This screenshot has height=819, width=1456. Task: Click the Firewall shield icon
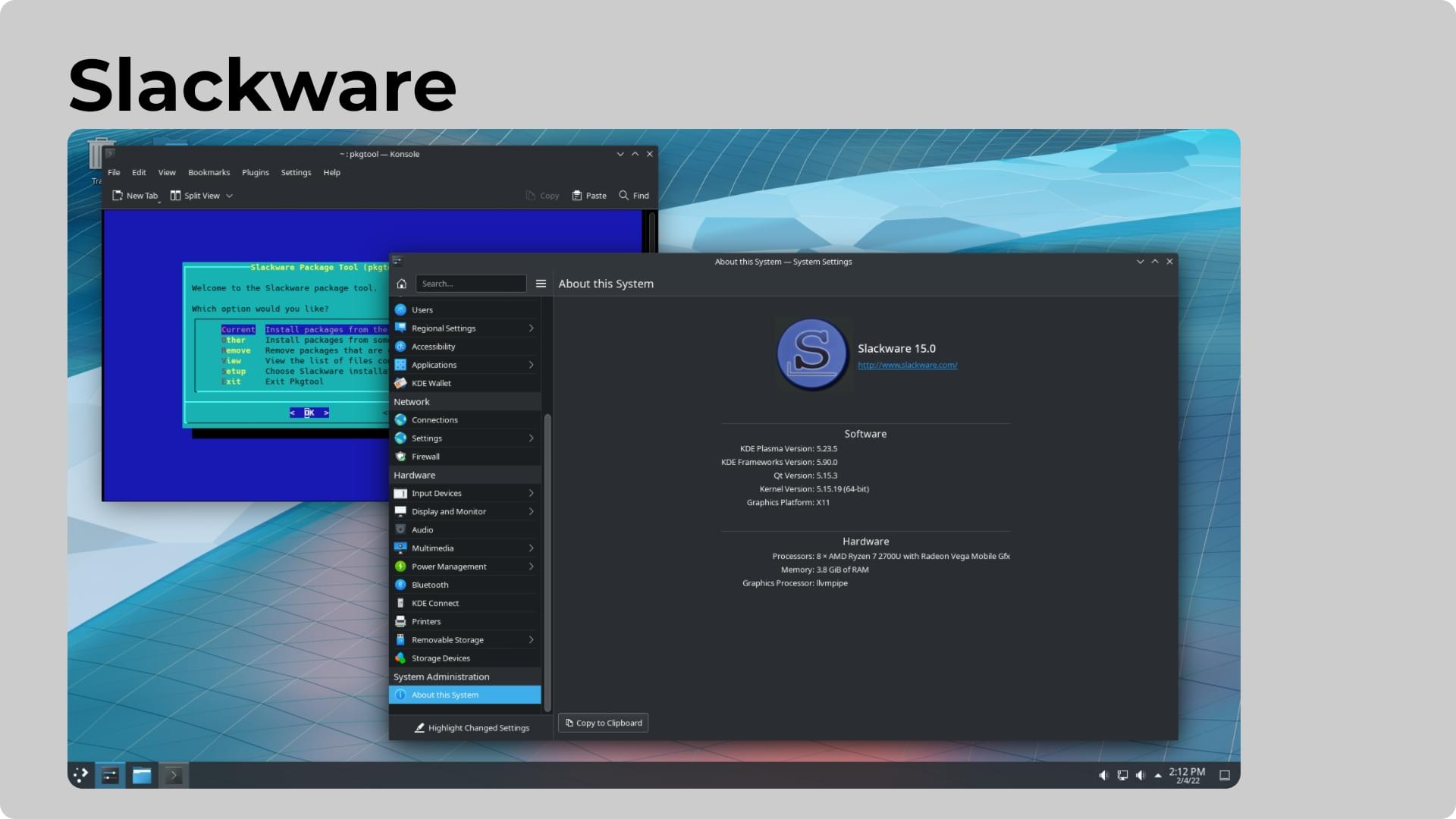click(x=400, y=457)
